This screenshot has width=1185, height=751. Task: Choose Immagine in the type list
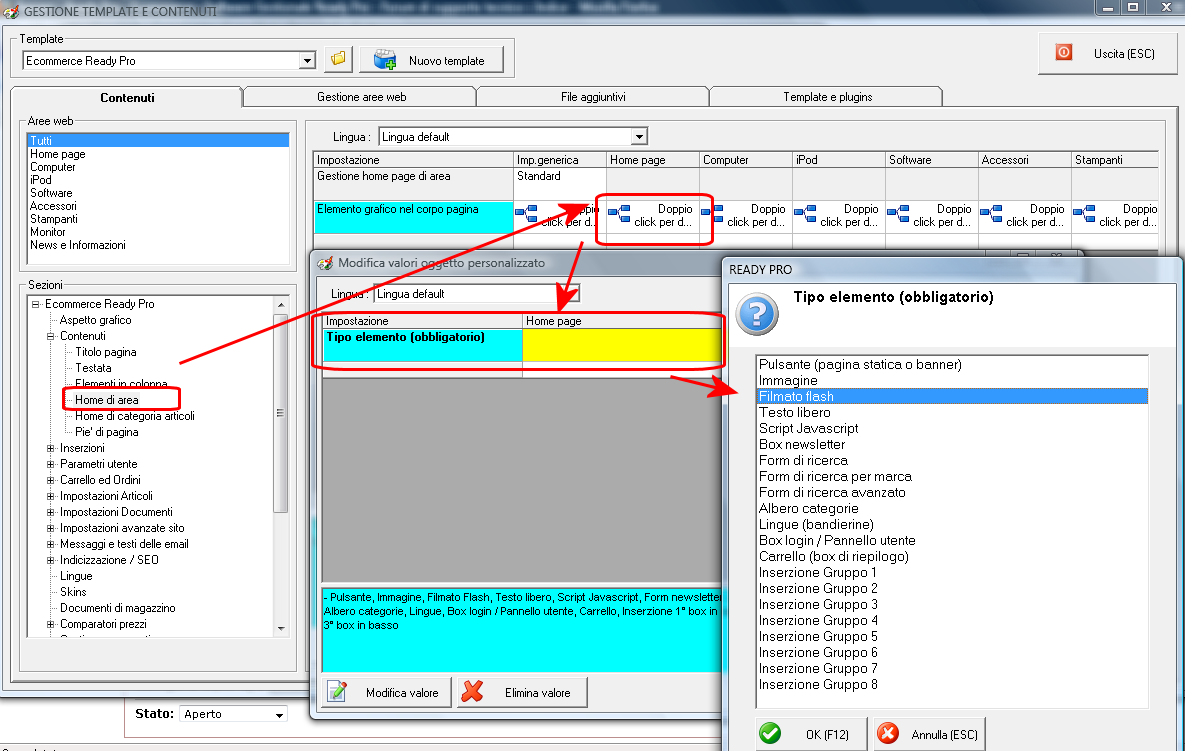coord(788,381)
